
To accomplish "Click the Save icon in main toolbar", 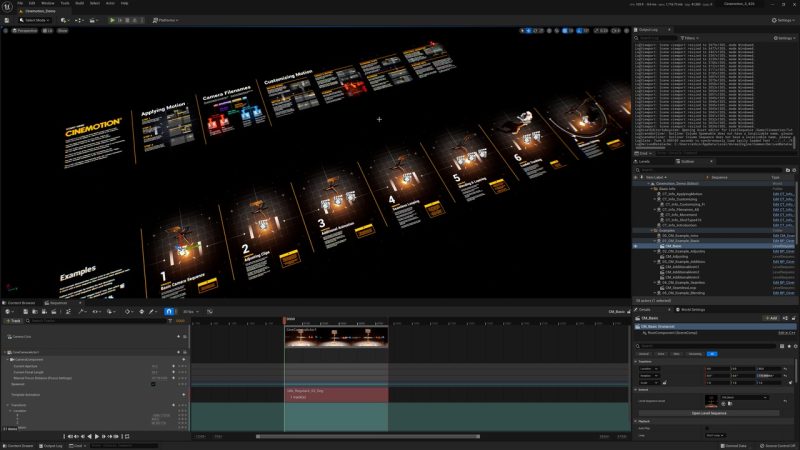I will pyautogui.click(x=7, y=20).
